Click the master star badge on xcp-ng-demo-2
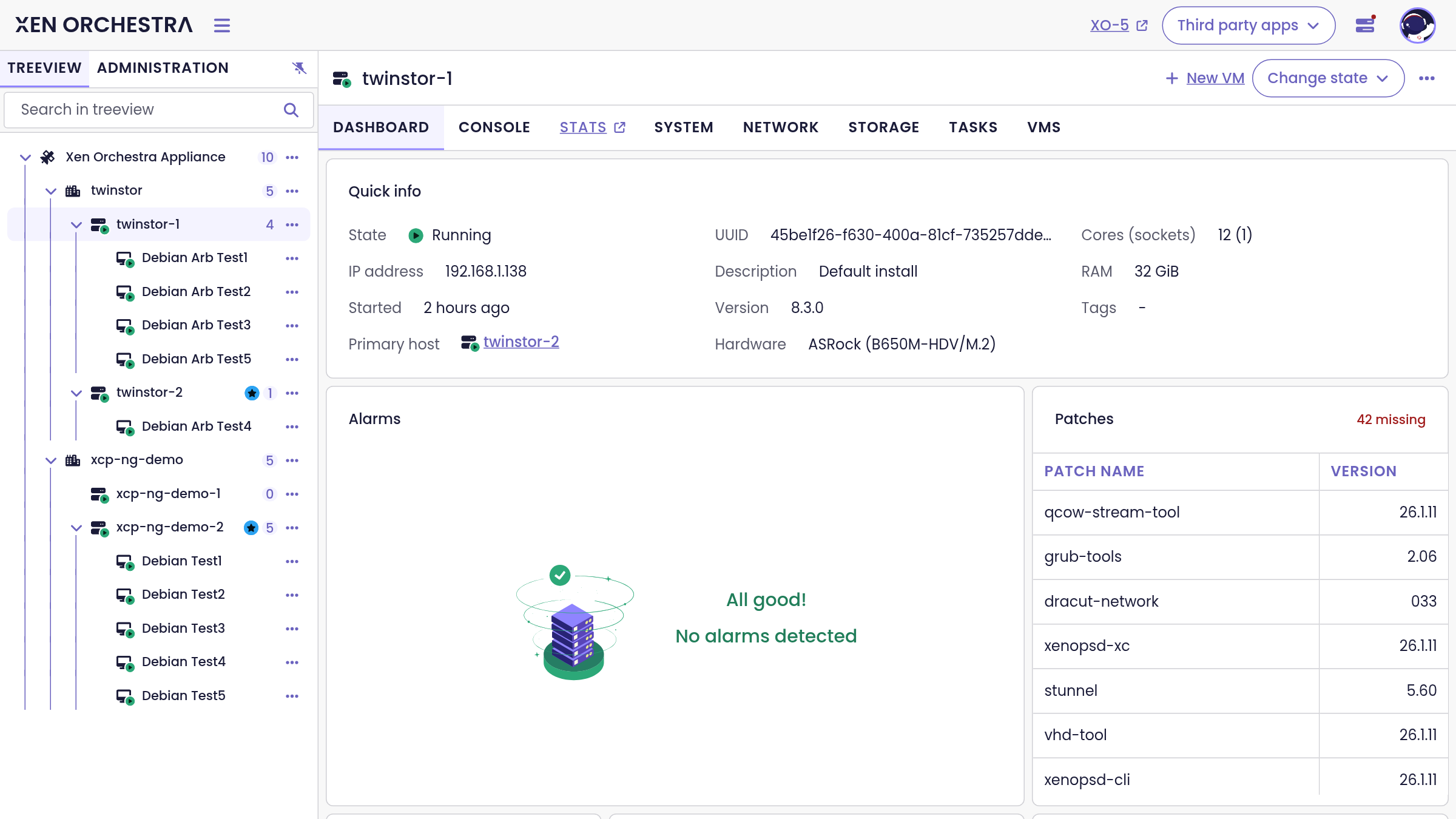This screenshot has height=819, width=1456. [251, 528]
